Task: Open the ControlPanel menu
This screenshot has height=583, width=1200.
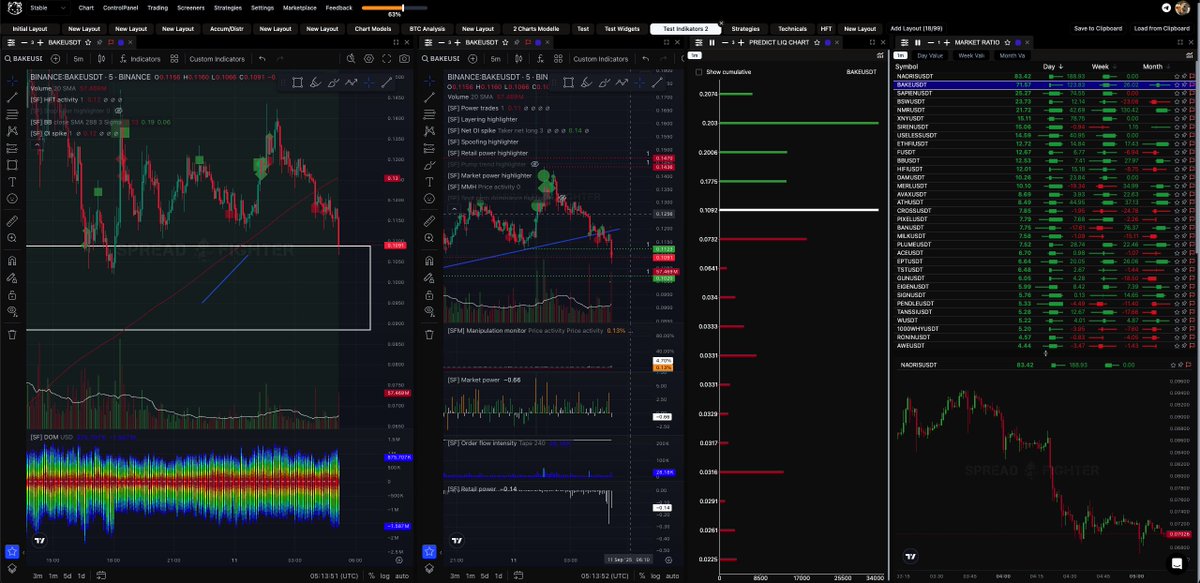Action: 120,7
